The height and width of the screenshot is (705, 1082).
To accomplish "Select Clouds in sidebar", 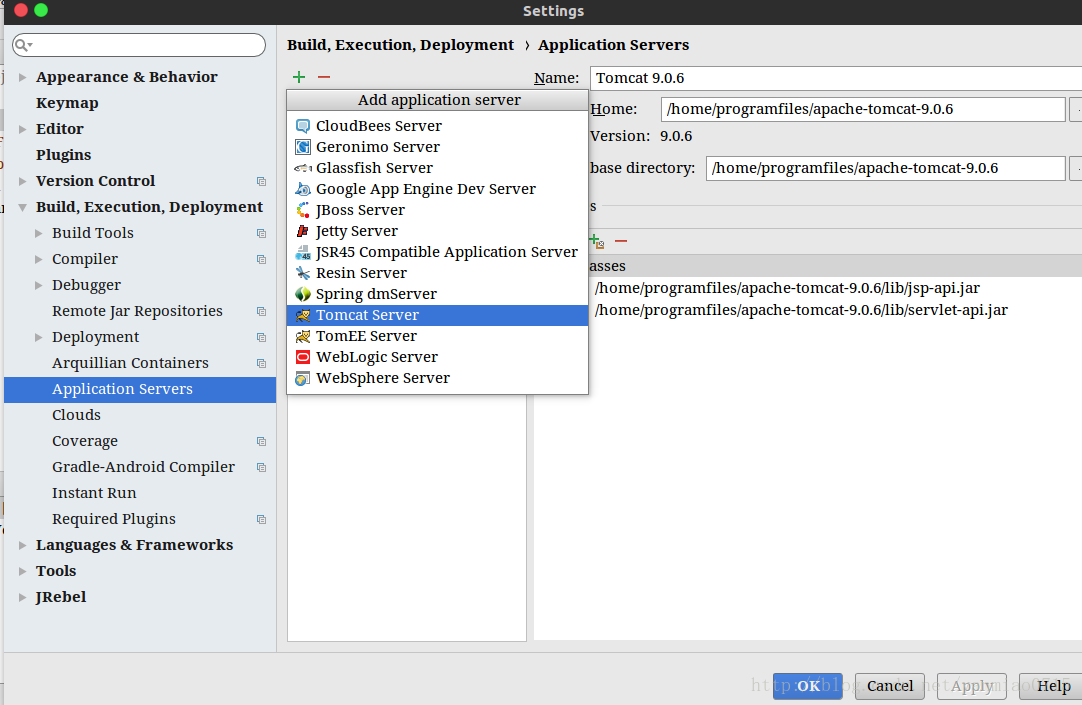I will tap(76, 415).
